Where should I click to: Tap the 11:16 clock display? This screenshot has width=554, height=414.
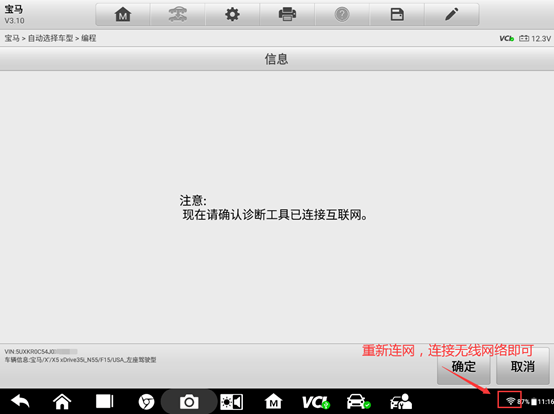(x=546, y=402)
